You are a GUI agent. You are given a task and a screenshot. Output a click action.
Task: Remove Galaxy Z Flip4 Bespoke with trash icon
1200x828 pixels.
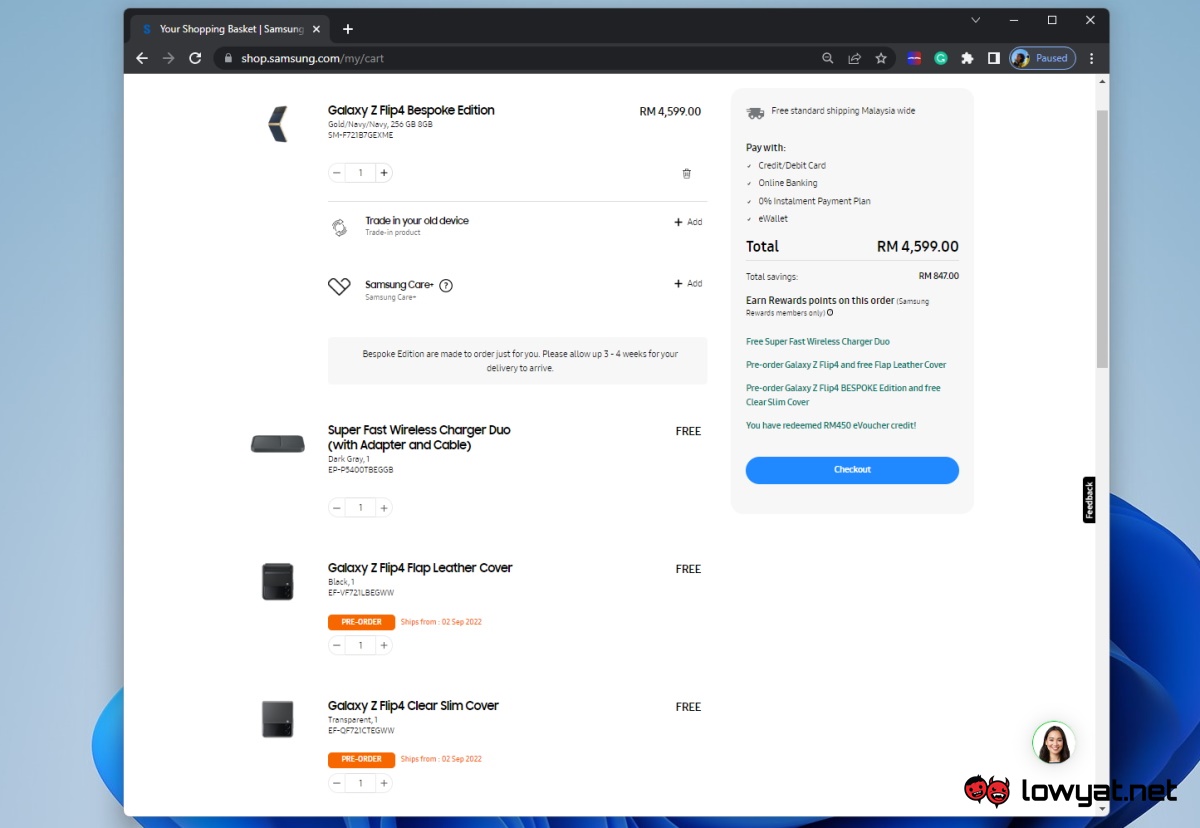(x=686, y=173)
